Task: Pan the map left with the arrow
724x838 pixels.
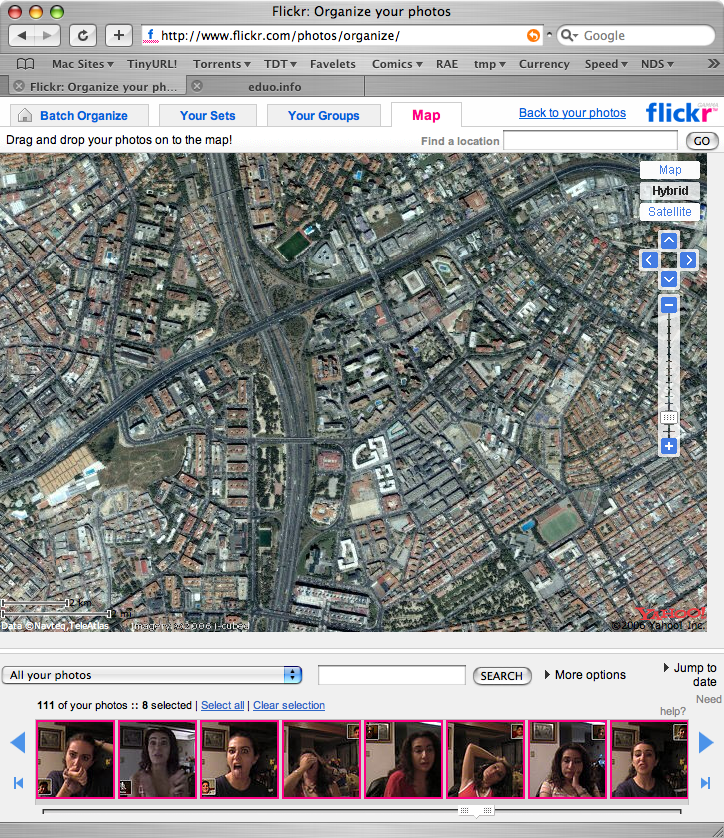Action: 649,260
